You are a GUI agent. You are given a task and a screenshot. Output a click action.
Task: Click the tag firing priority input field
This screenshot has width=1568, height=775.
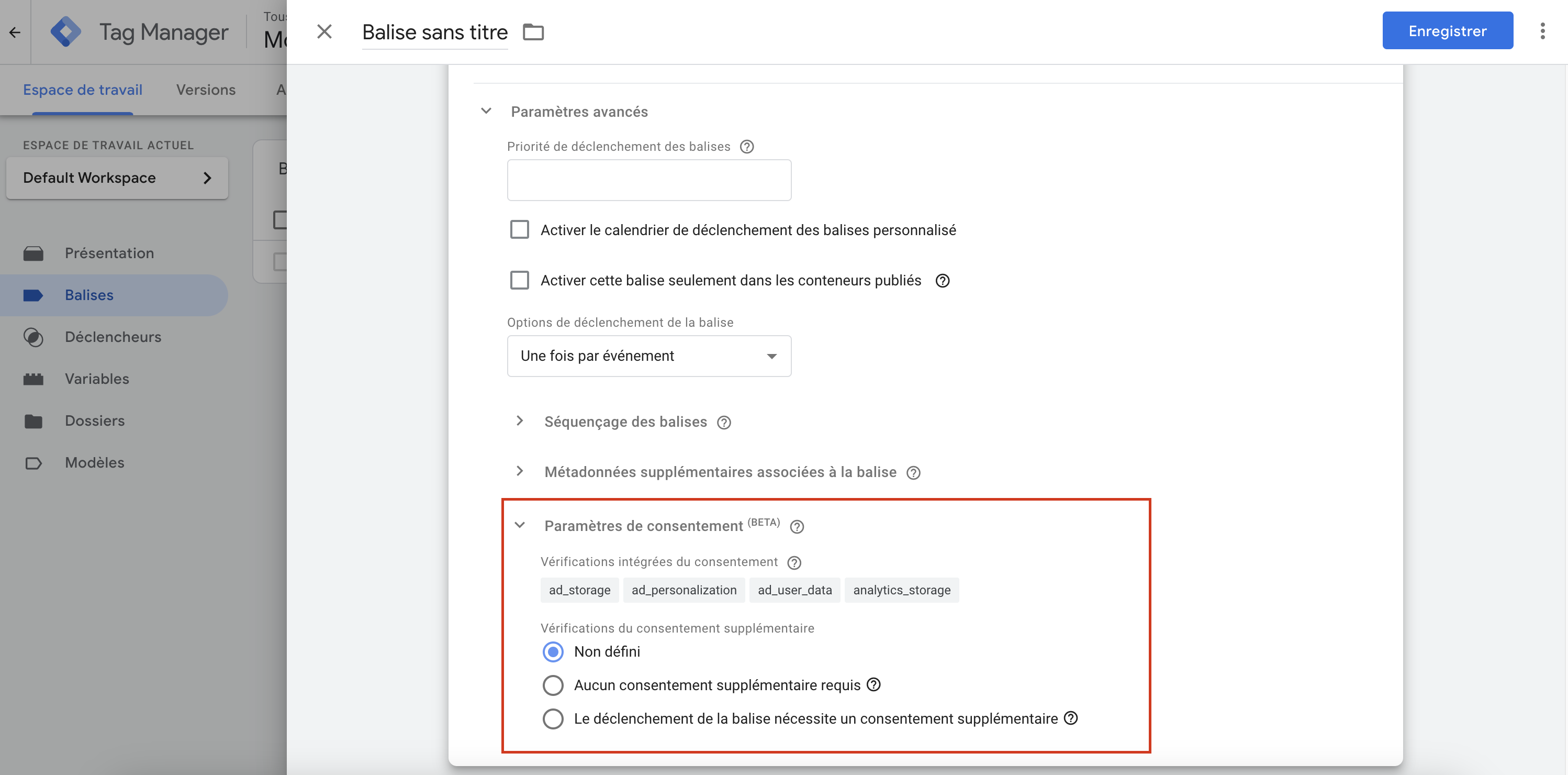coord(649,180)
